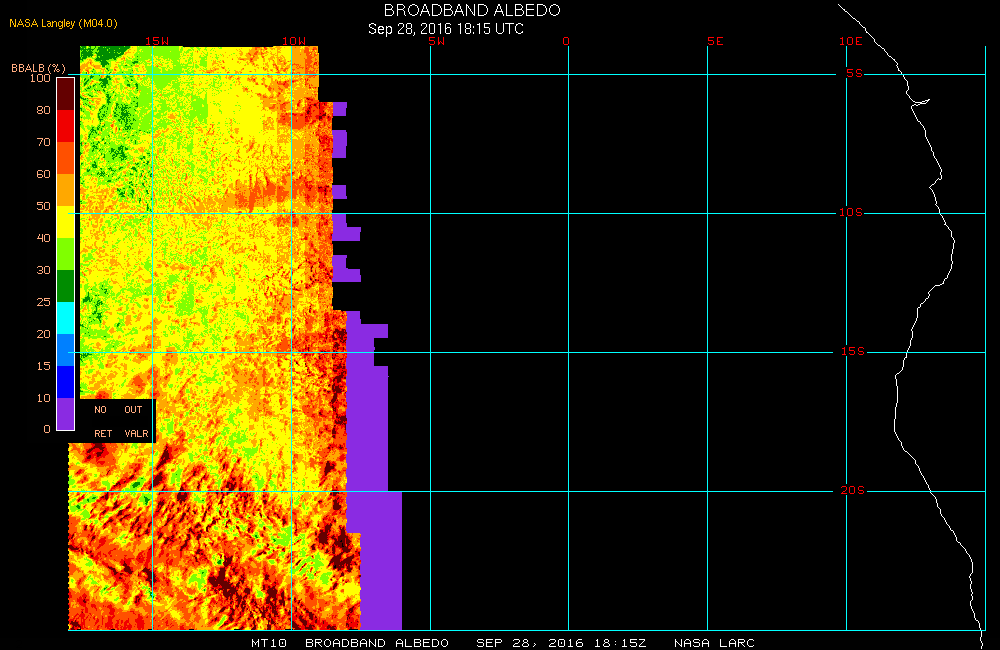Click the light green 30-40 legend swatch
The image size is (1000, 650).
[x=66, y=254]
